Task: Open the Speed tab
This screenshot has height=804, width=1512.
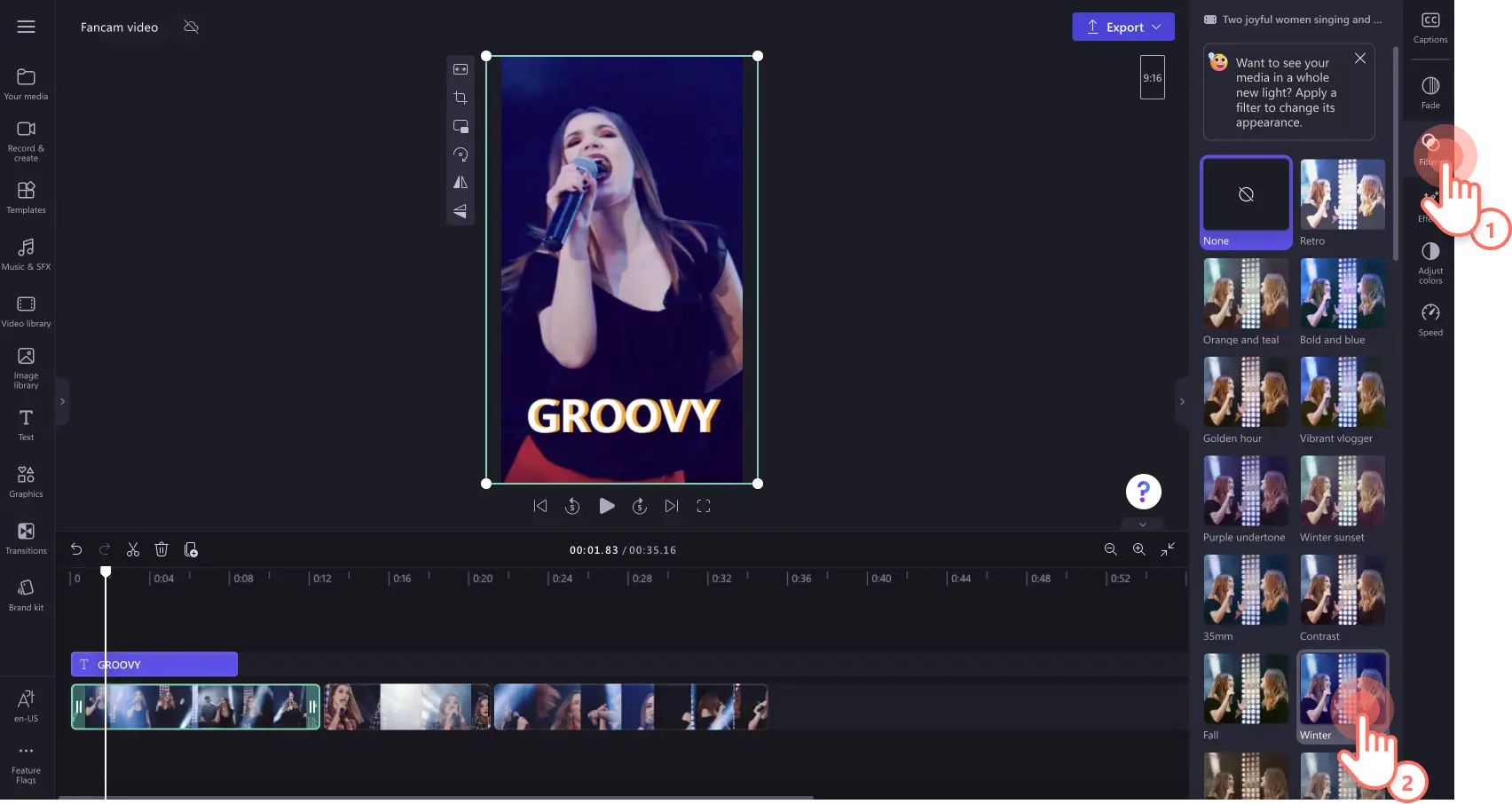Action: [x=1430, y=320]
